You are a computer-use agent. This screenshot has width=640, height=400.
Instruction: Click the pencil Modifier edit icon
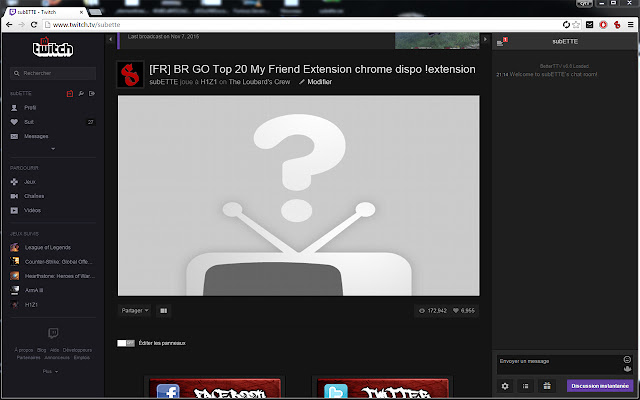(x=302, y=82)
